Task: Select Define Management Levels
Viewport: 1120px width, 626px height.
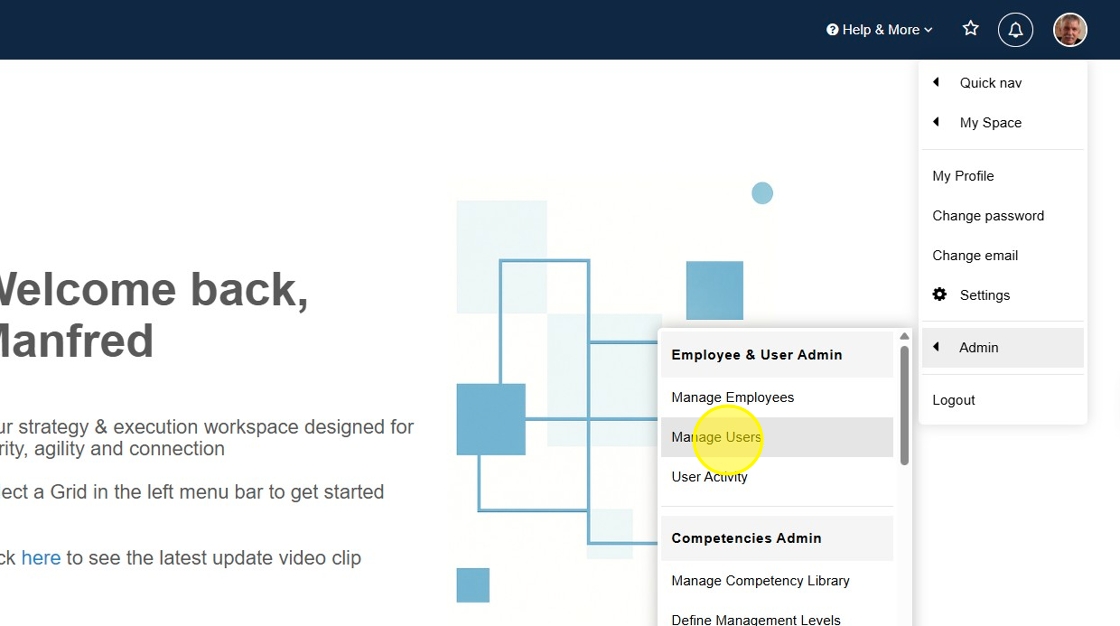Action: pos(755,619)
